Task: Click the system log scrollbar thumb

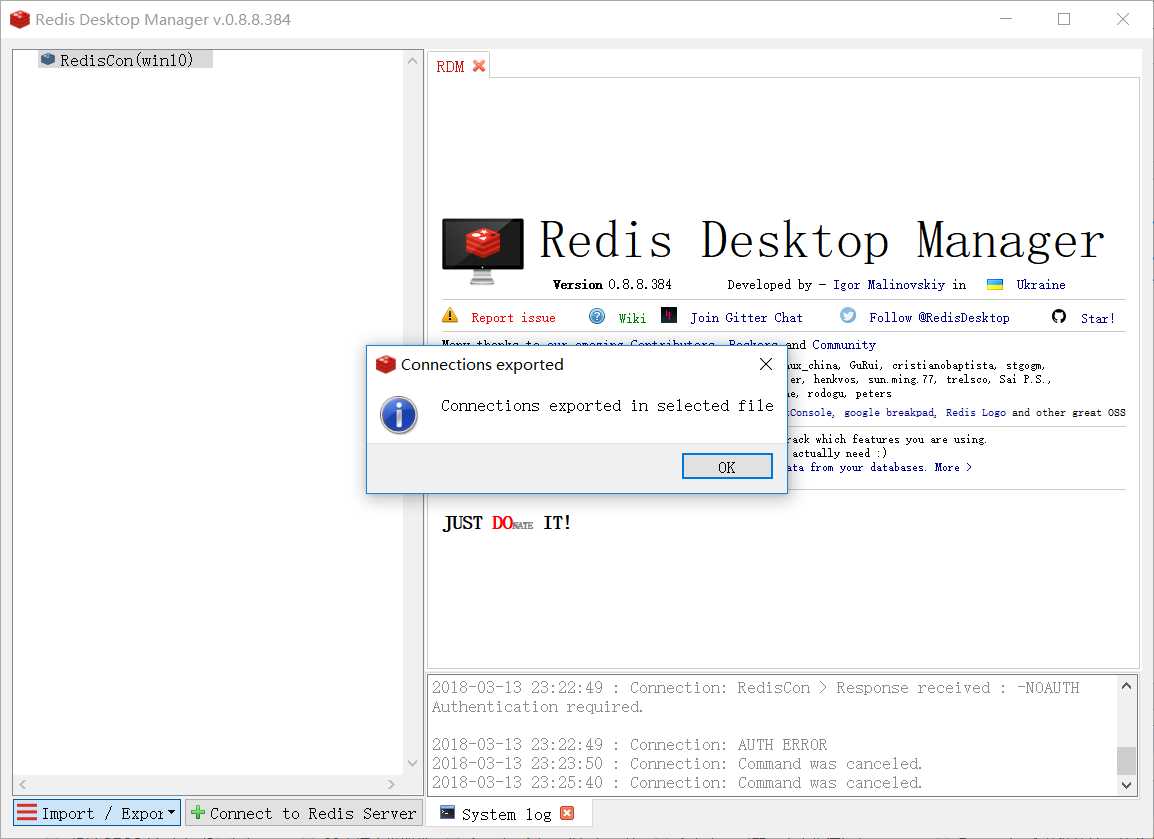Action: pyautogui.click(x=1126, y=760)
